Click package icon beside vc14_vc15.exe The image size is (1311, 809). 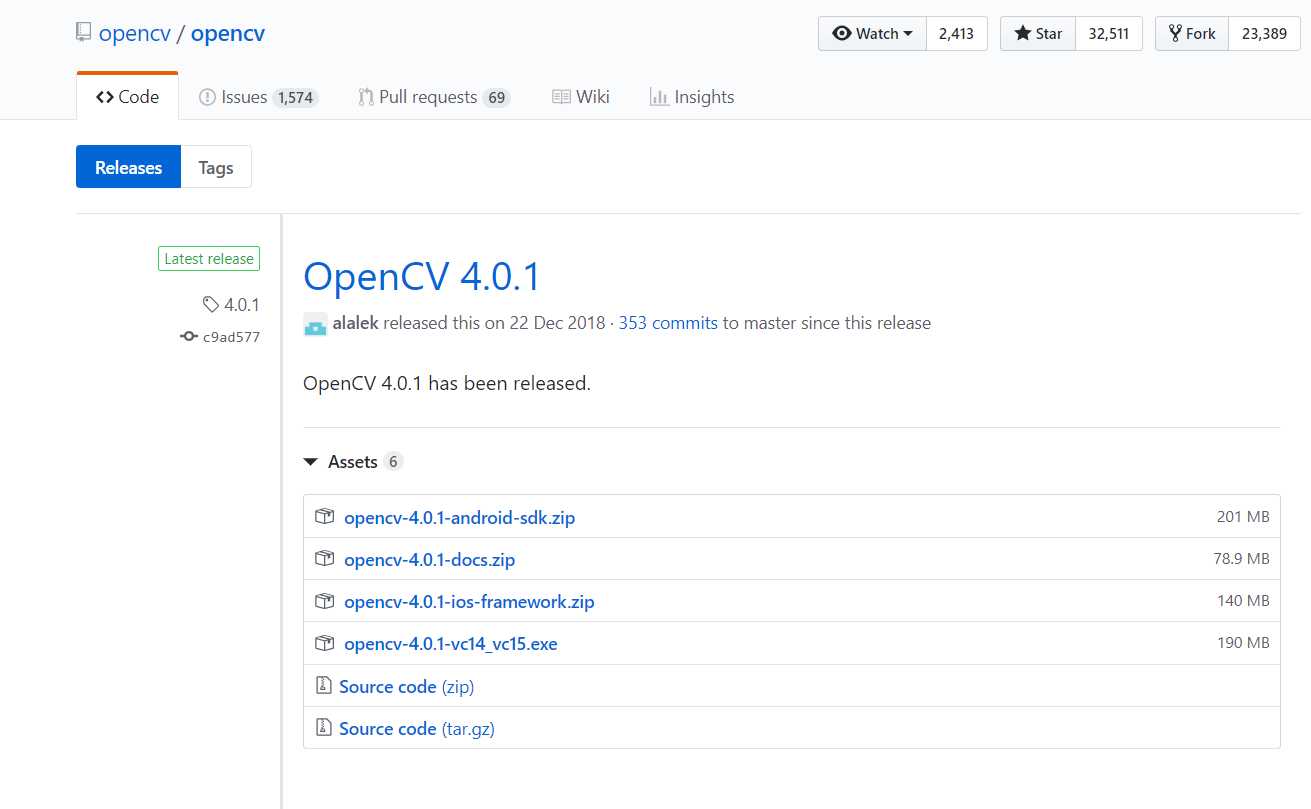tap(324, 642)
